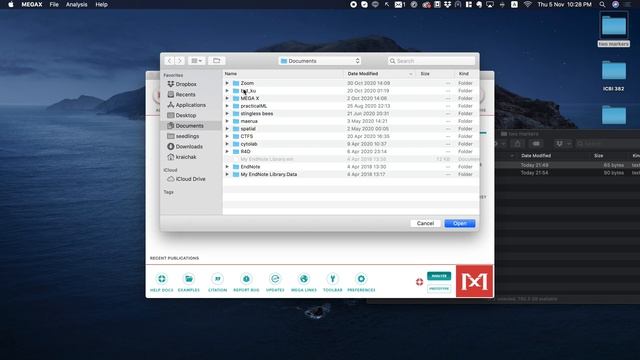Expand the cytolab folder
The height and width of the screenshot is (360, 640).
(x=227, y=144)
